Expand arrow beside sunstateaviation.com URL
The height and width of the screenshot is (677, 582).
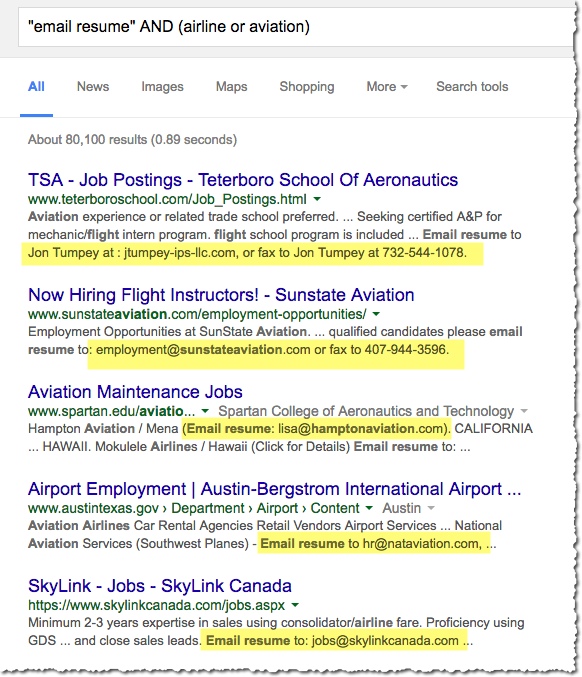tap(376, 314)
